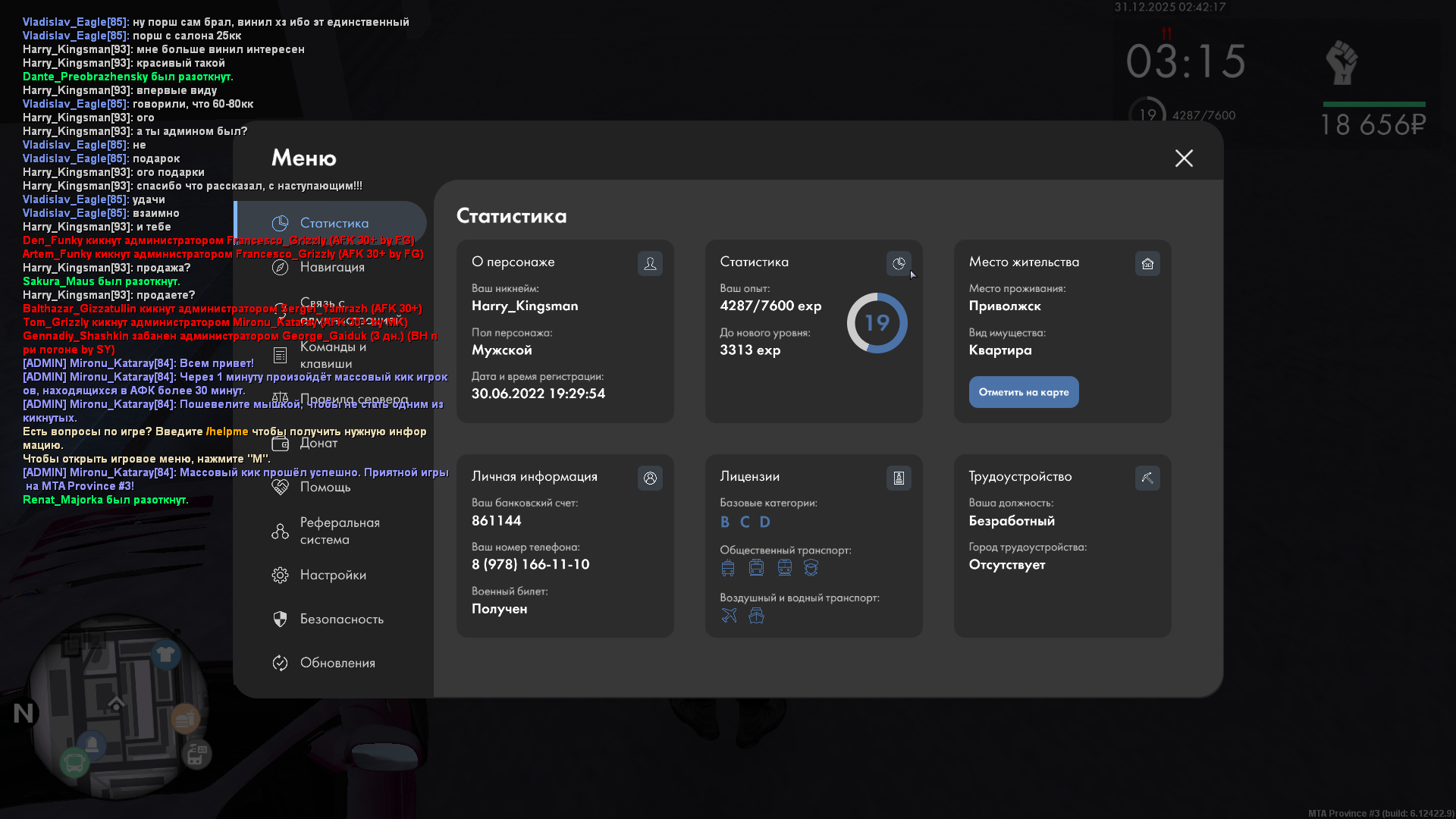Click the house icon on Место жительства card
Viewport: 1456px width, 819px height.
[1147, 263]
